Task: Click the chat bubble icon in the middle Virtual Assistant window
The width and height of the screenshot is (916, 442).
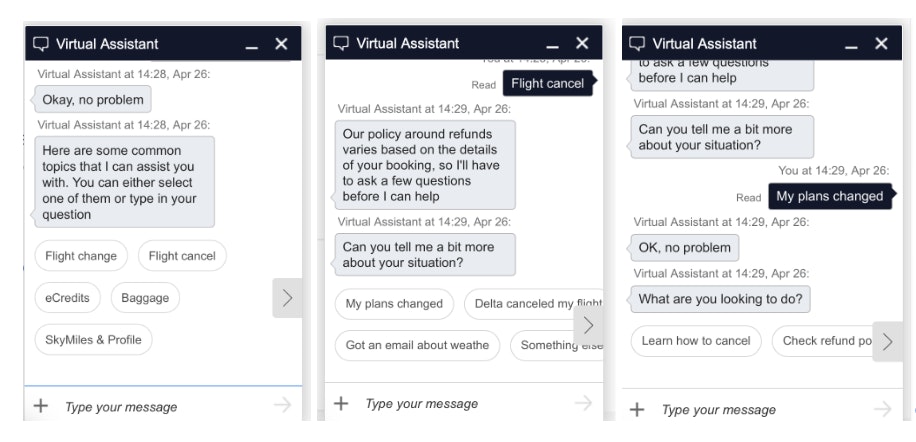Action: coord(341,43)
